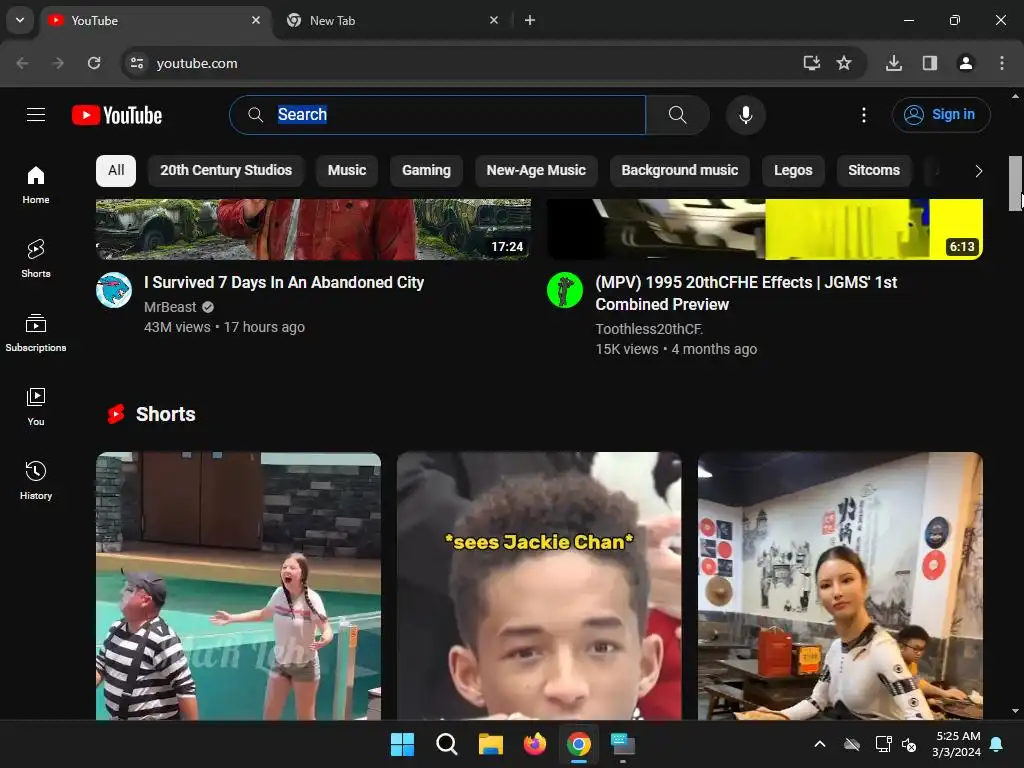Show more category chips with arrow
The image size is (1024, 768).
point(978,171)
